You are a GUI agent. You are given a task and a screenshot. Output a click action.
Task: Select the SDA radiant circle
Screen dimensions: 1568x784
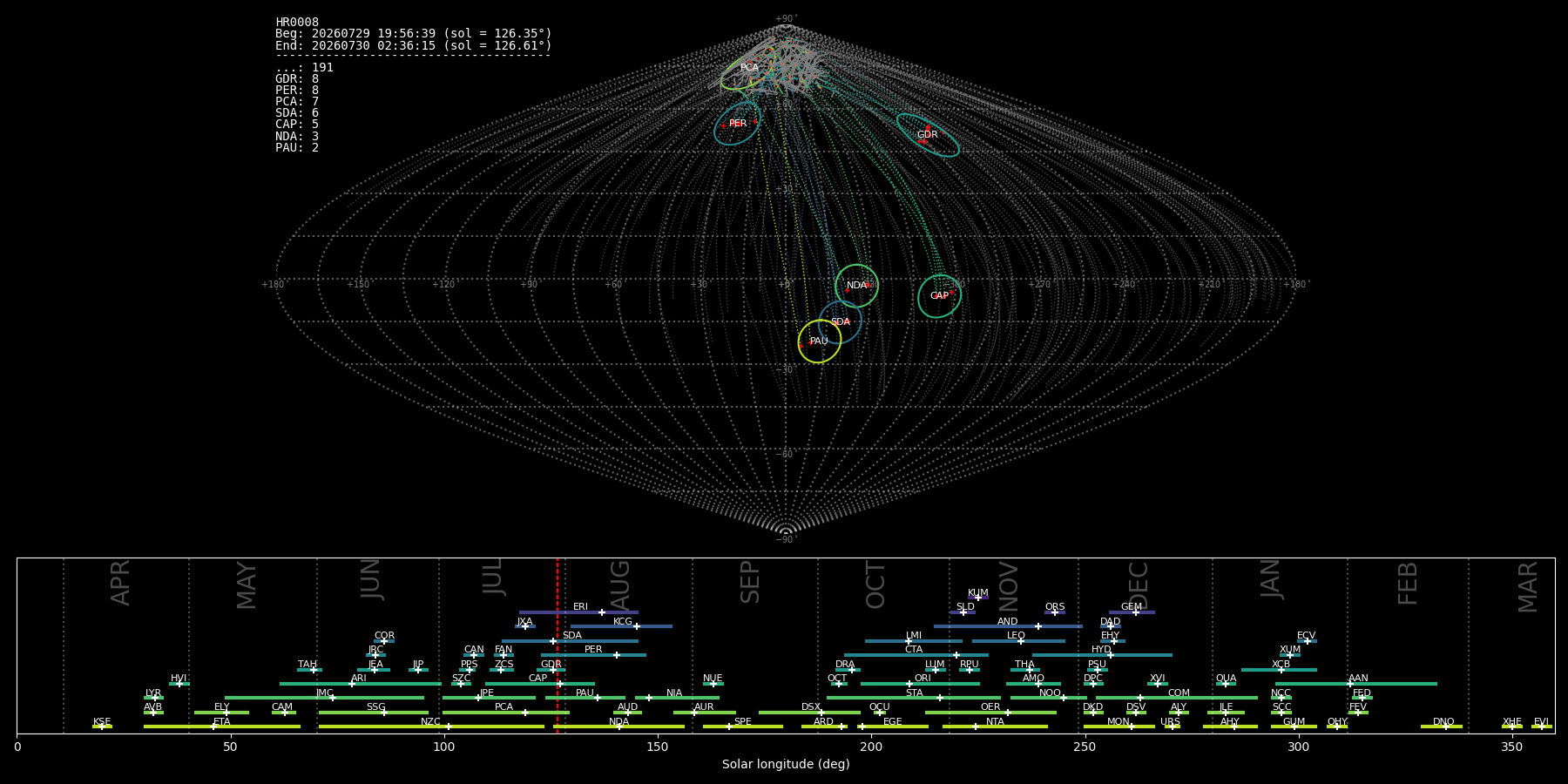(x=840, y=322)
